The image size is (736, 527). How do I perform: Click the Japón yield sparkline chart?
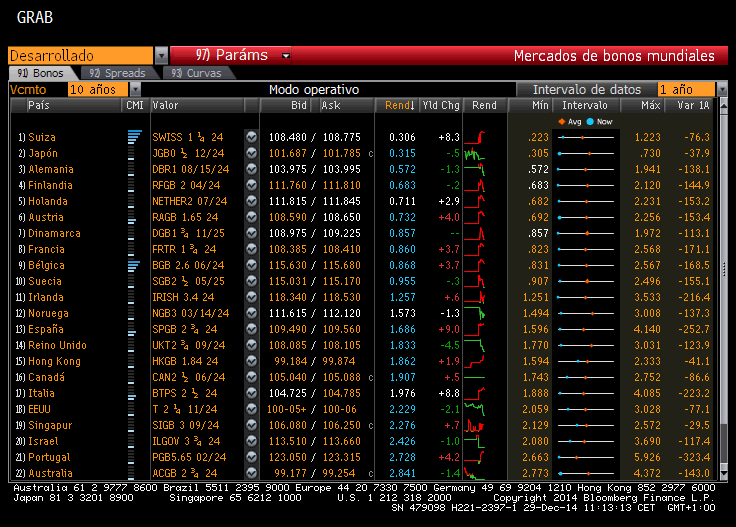pyautogui.click(x=475, y=153)
